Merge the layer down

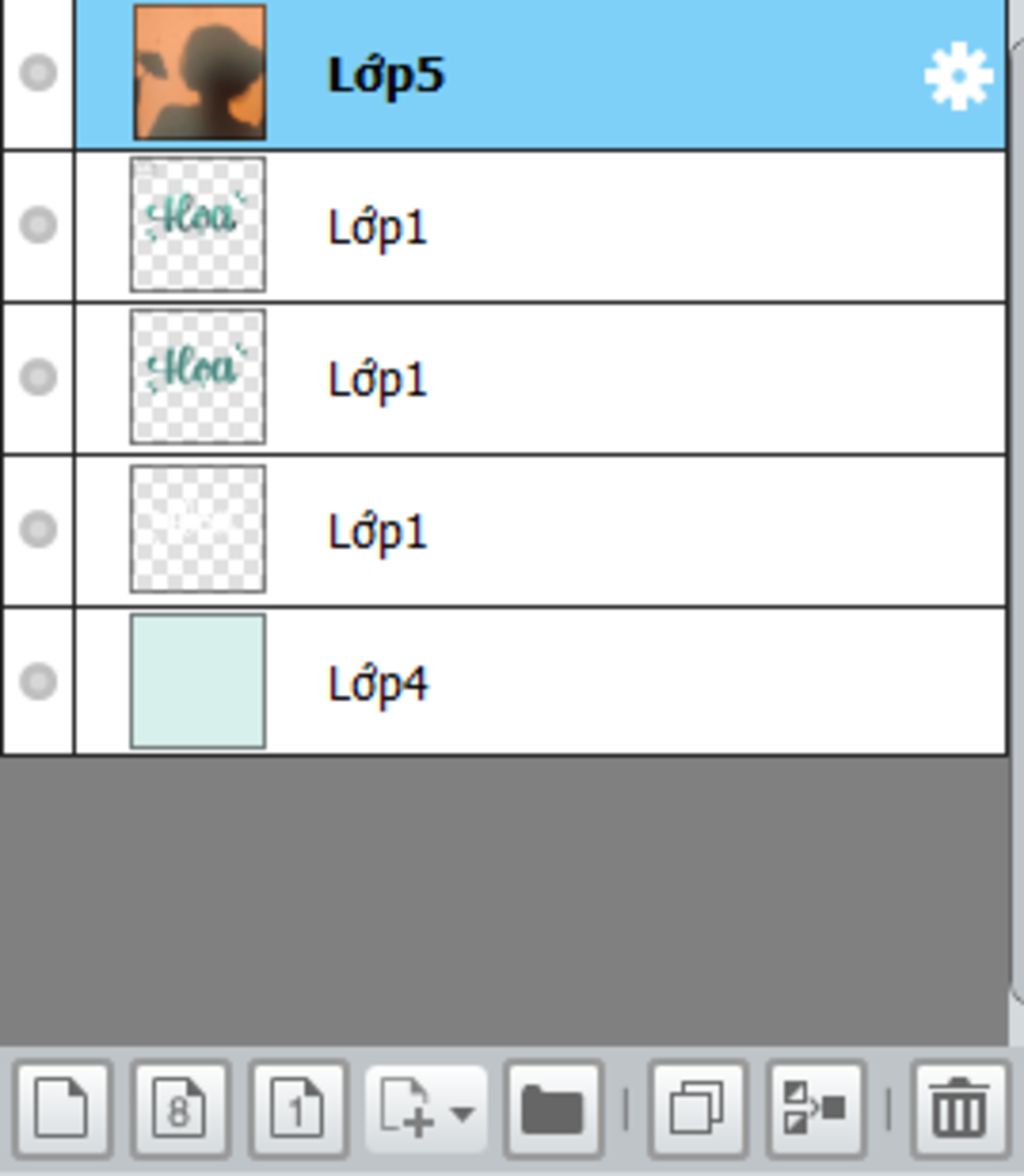pos(815,1108)
